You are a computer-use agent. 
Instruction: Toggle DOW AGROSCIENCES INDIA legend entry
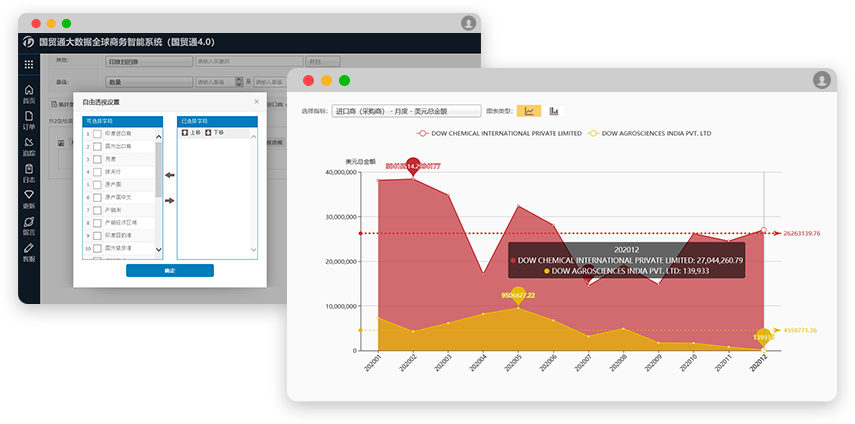pyautogui.click(x=649, y=134)
